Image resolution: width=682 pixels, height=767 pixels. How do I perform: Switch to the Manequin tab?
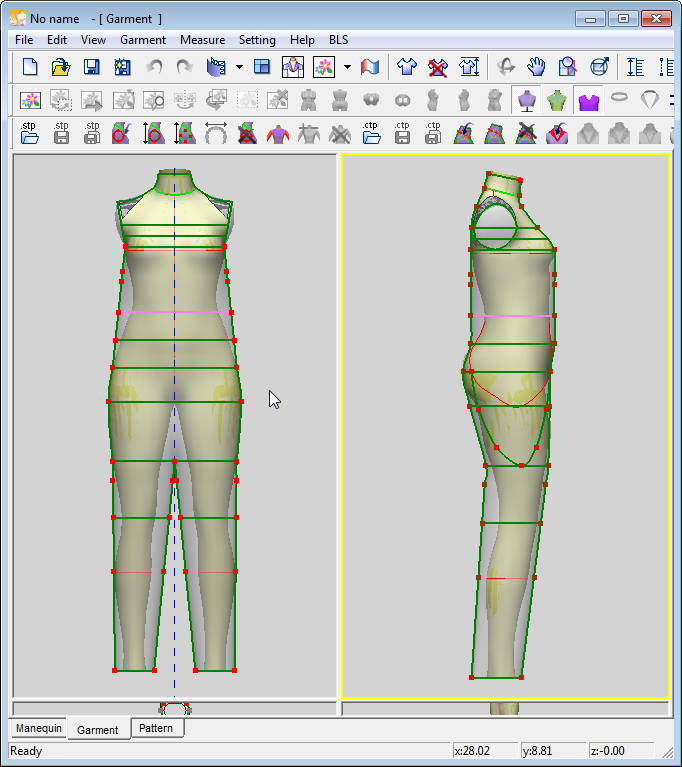39,728
